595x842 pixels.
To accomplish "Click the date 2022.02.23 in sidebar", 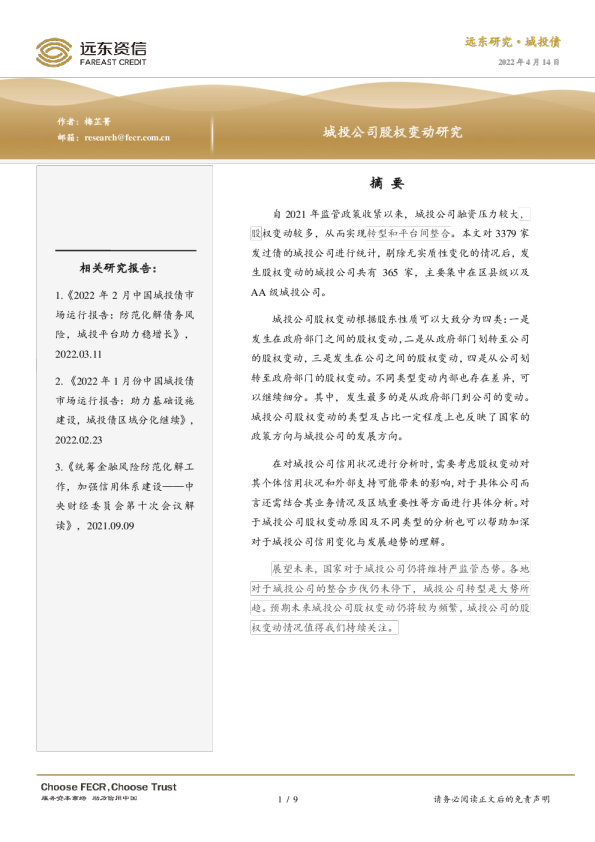I will 78,440.
